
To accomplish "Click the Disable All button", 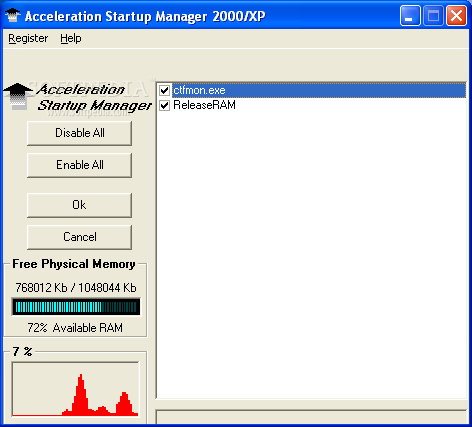I will click(x=79, y=133).
